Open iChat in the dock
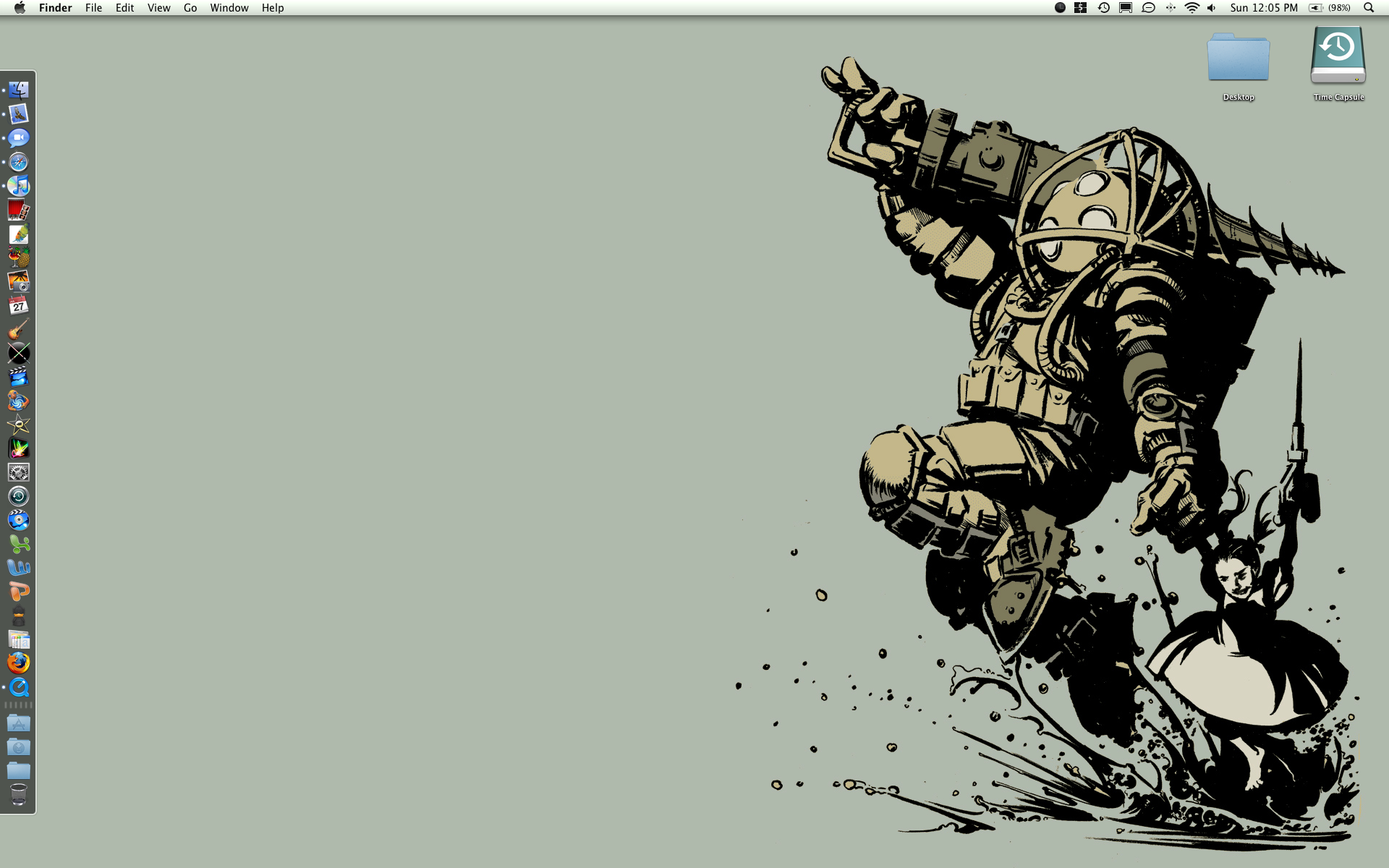The width and height of the screenshot is (1389, 868). [19, 138]
